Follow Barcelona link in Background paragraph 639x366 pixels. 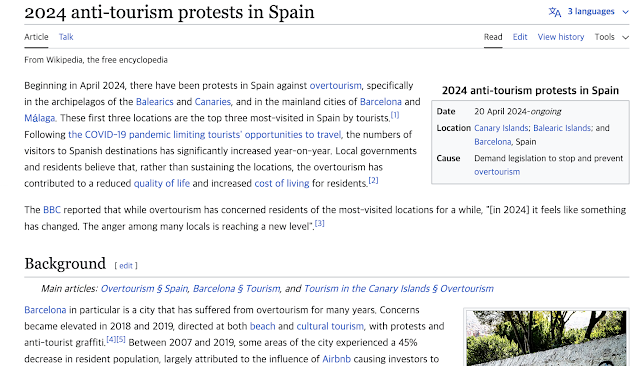(45, 310)
